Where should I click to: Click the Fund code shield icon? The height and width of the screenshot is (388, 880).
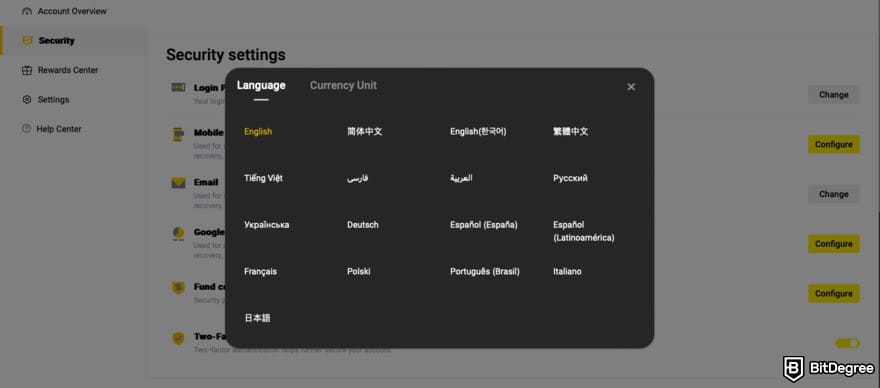178,287
